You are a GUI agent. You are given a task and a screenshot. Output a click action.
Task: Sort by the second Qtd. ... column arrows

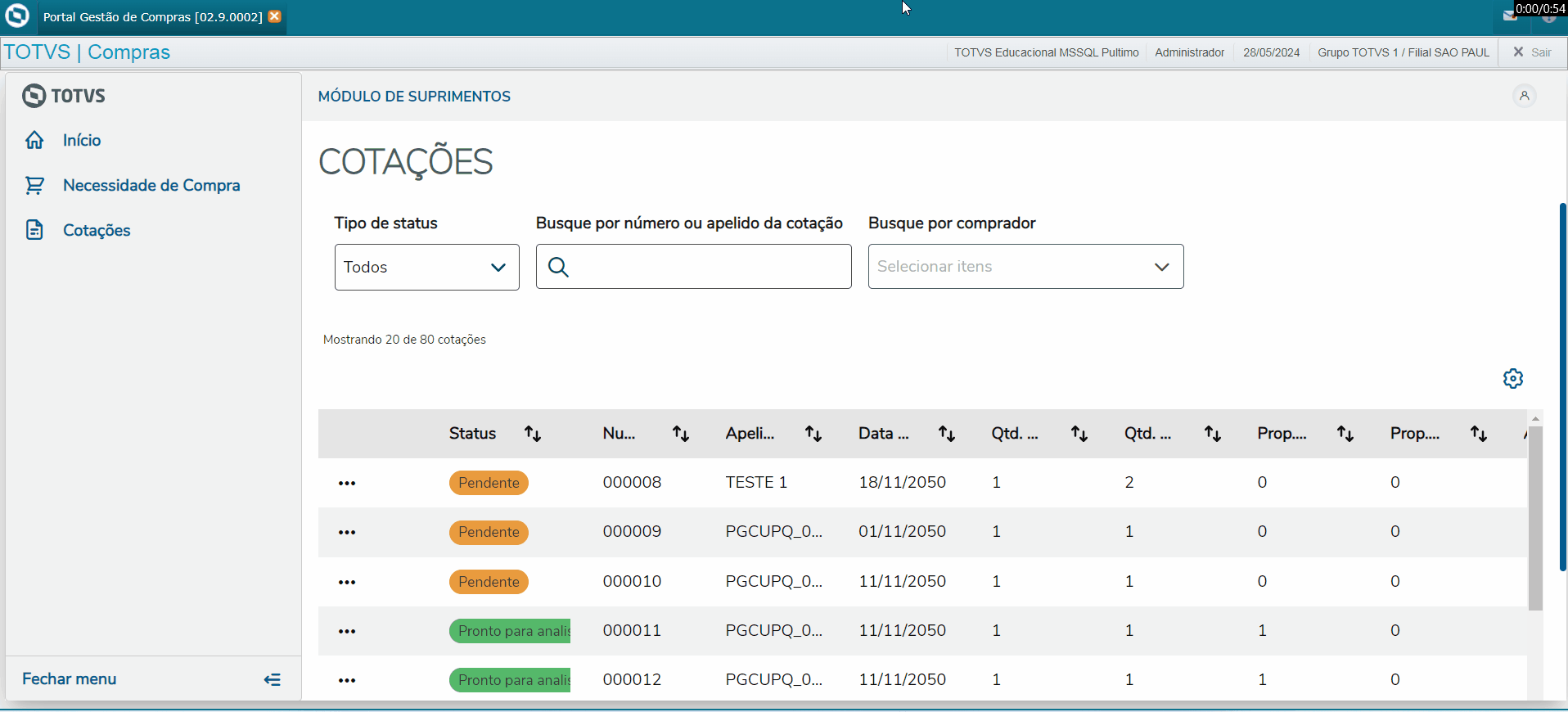(1213, 434)
